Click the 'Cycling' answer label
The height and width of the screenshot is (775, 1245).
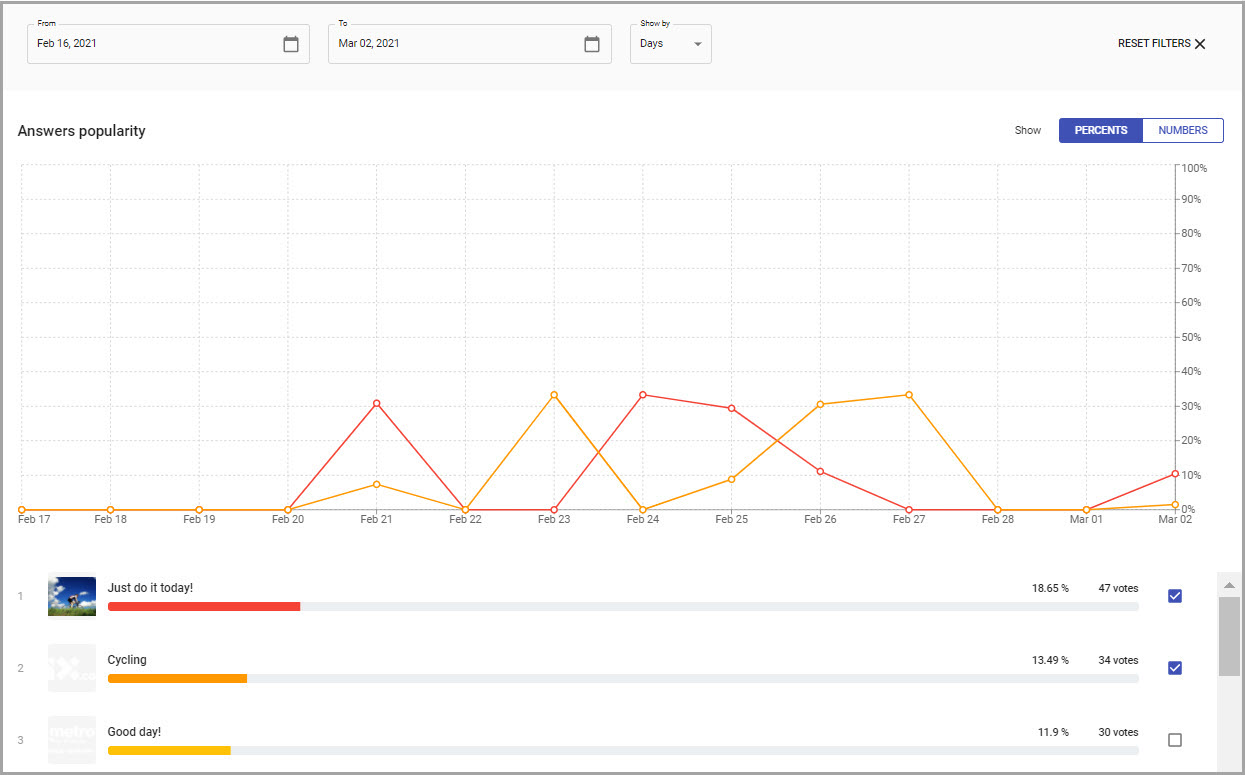(x=127, y=660)
